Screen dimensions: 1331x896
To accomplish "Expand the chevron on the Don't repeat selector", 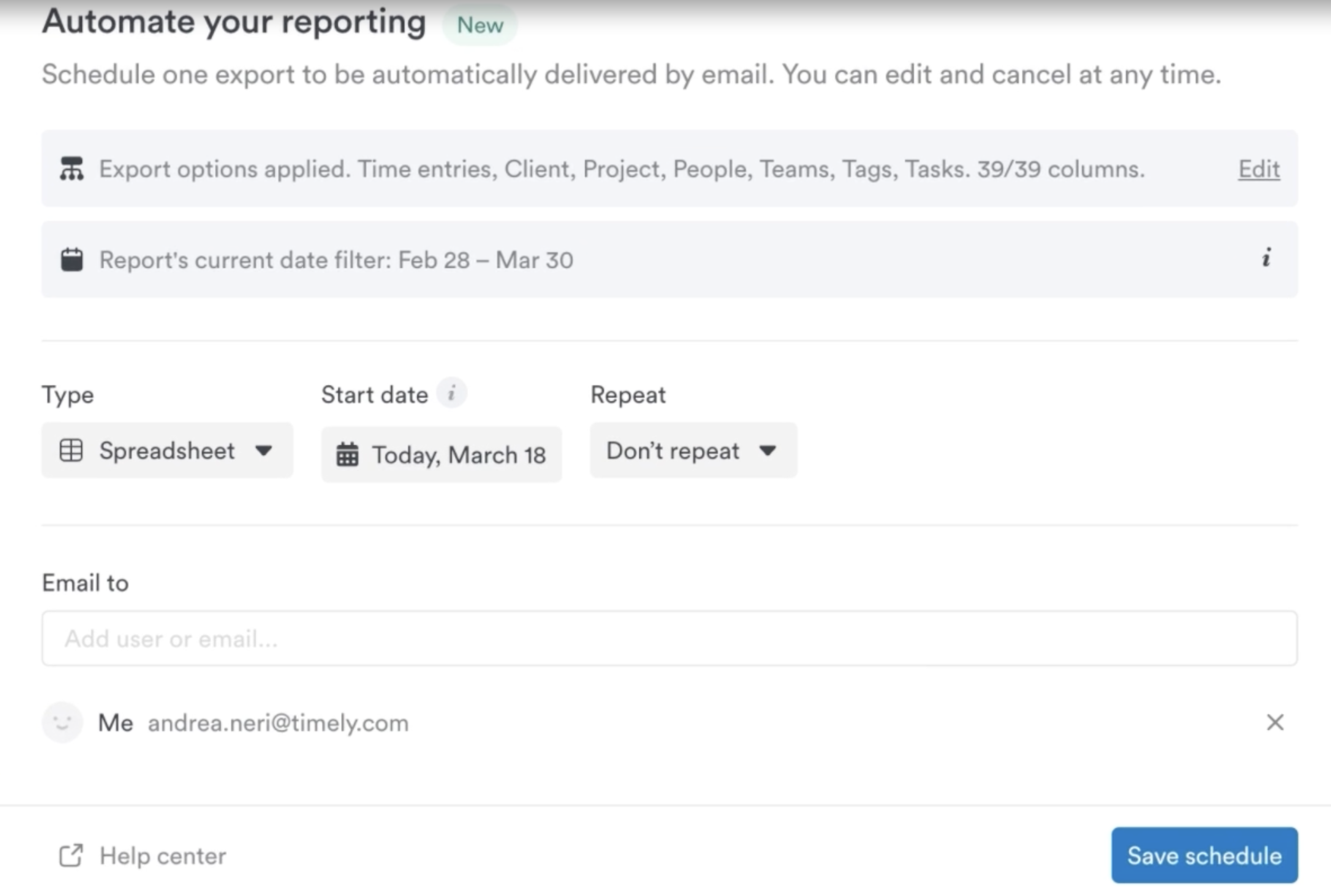I will [769, 451].
